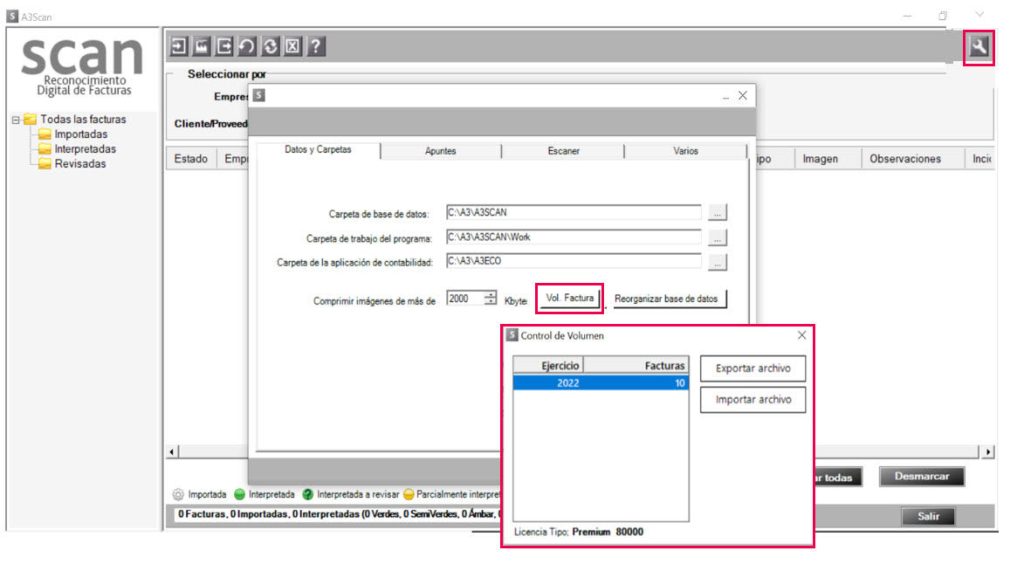Select Interpretadas in the folder tree

pyautogui.click(x=85, y=149)
